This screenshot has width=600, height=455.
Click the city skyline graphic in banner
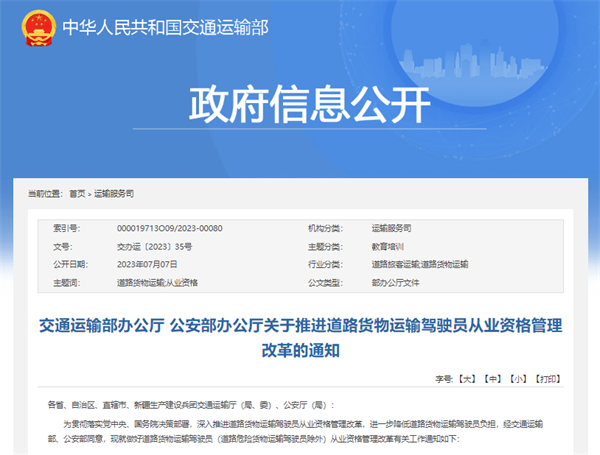473,61
